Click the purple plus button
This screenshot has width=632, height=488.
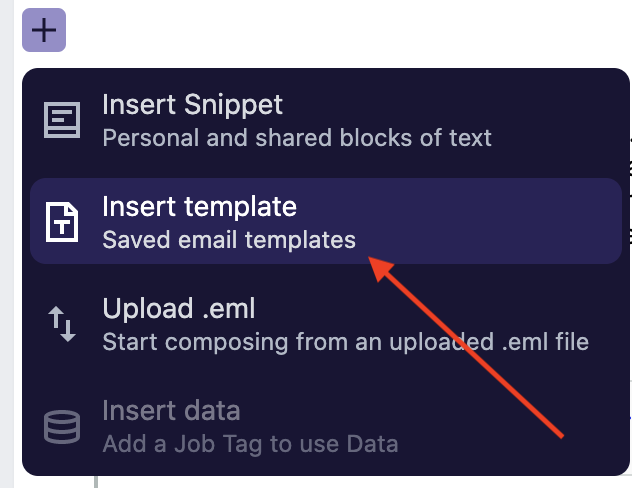click(44, 30)
